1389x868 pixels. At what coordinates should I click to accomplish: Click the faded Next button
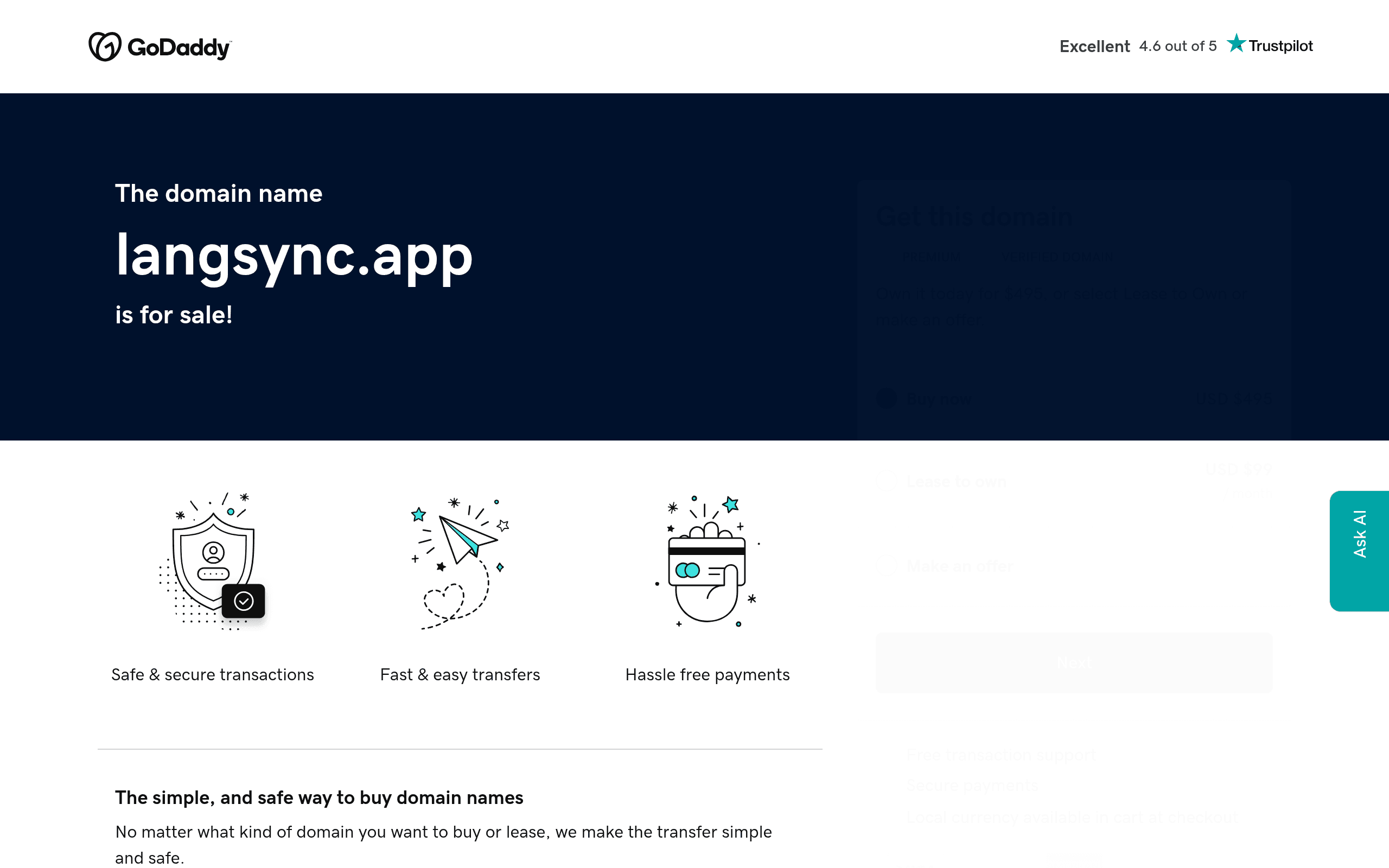pyautogui.click(x=1074, y=663)
